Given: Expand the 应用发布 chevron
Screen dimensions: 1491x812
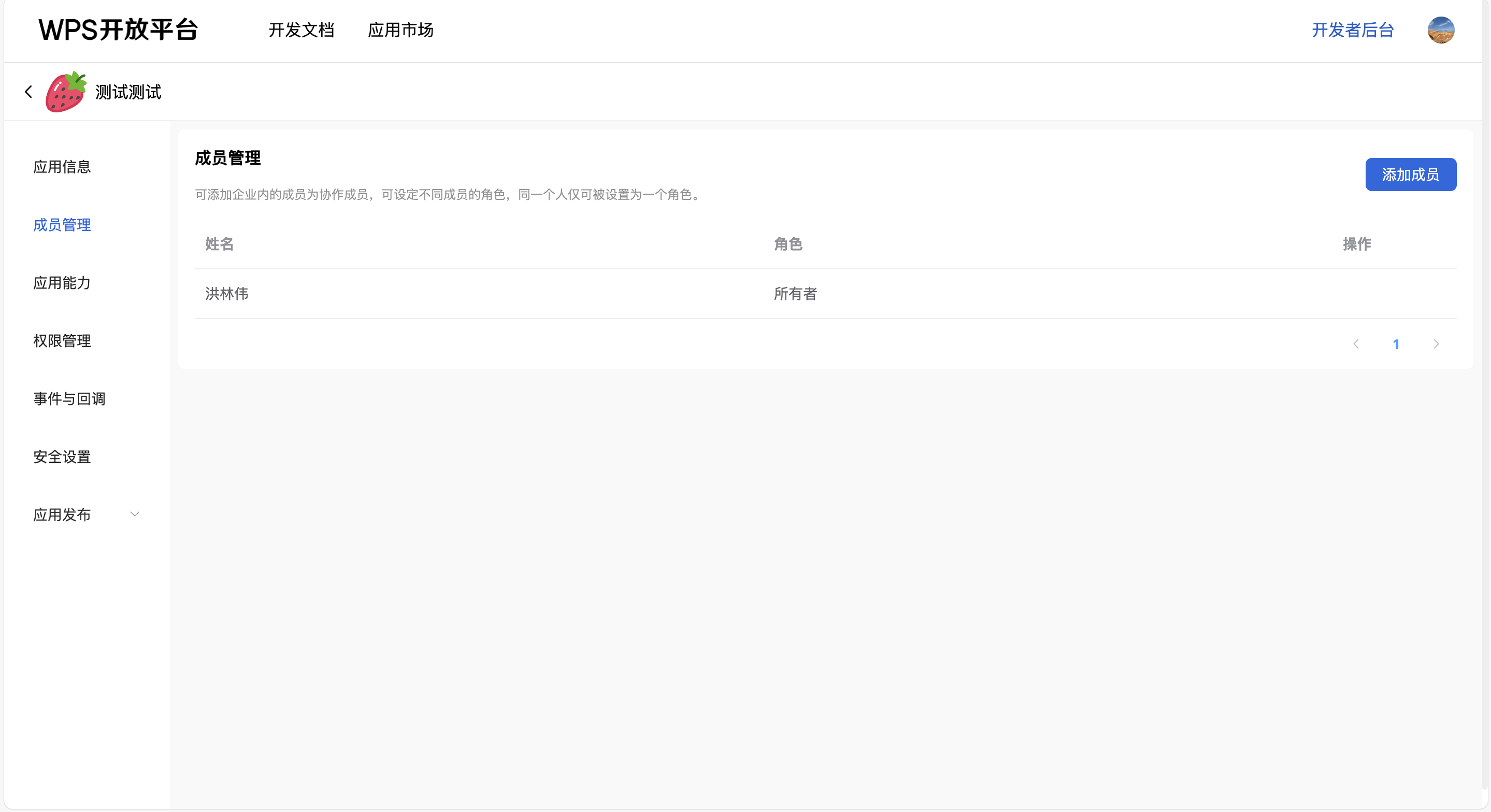Looking at the screenshot, I should 134,515.
